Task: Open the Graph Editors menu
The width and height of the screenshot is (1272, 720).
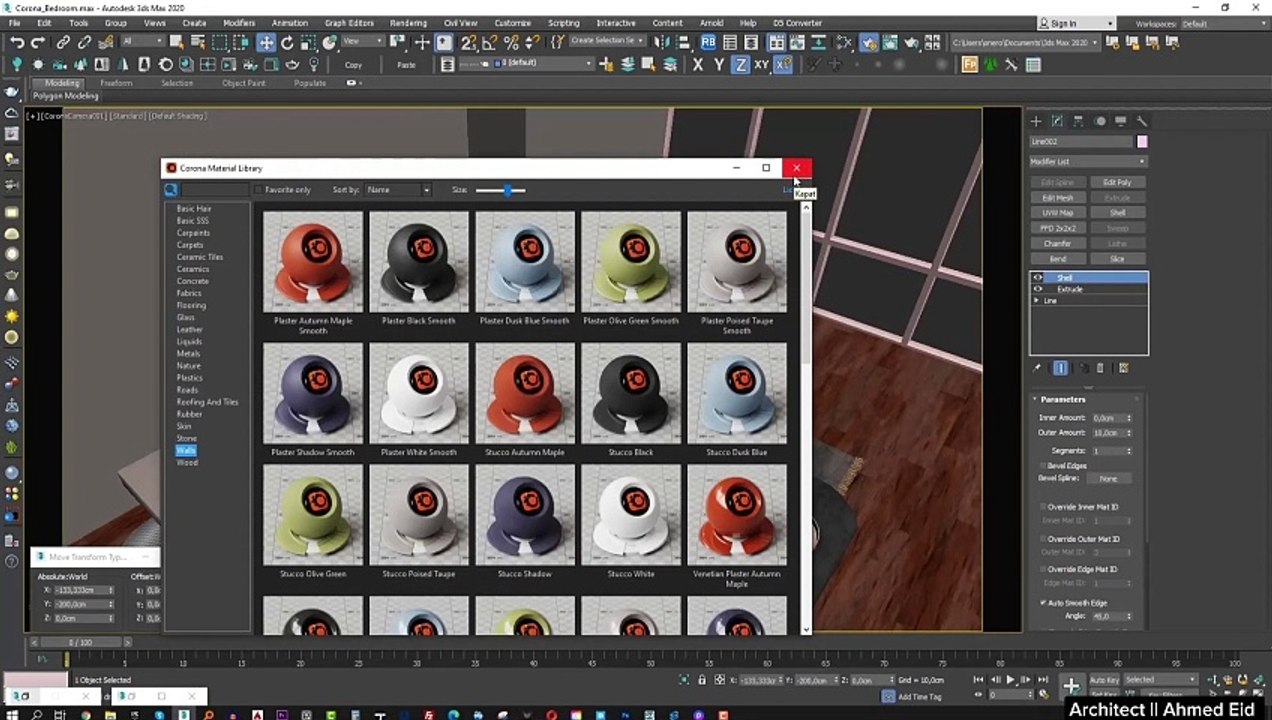Action: point(349,23)
